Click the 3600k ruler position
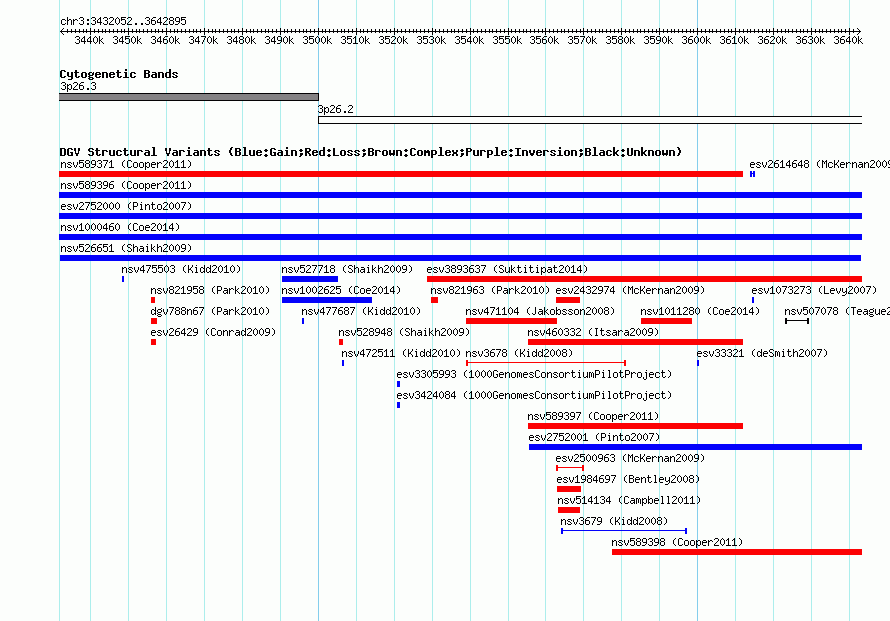The image size is (890, 621). (696, 40)
